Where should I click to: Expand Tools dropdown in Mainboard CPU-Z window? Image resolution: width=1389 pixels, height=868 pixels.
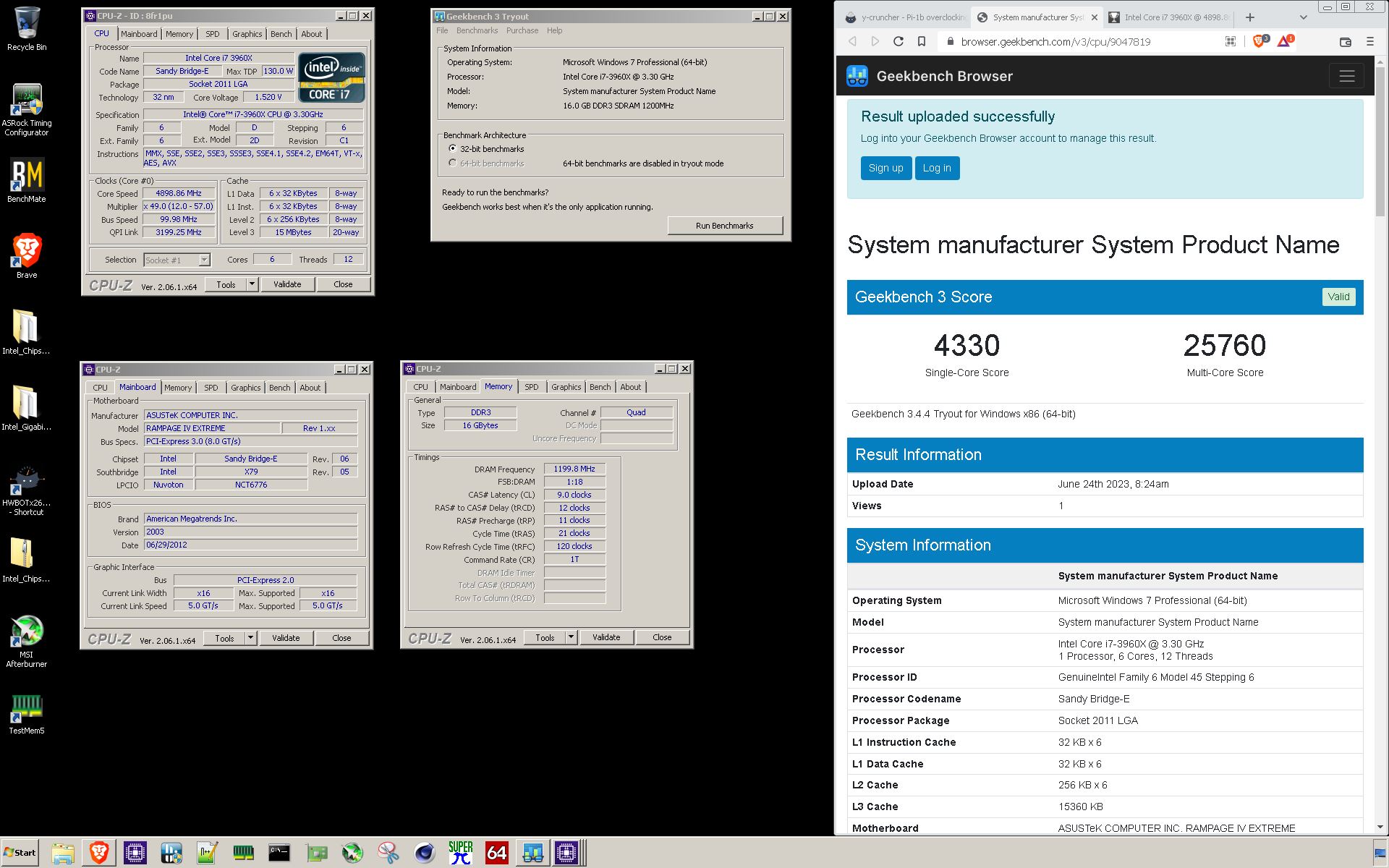click(x=251, y=638)
